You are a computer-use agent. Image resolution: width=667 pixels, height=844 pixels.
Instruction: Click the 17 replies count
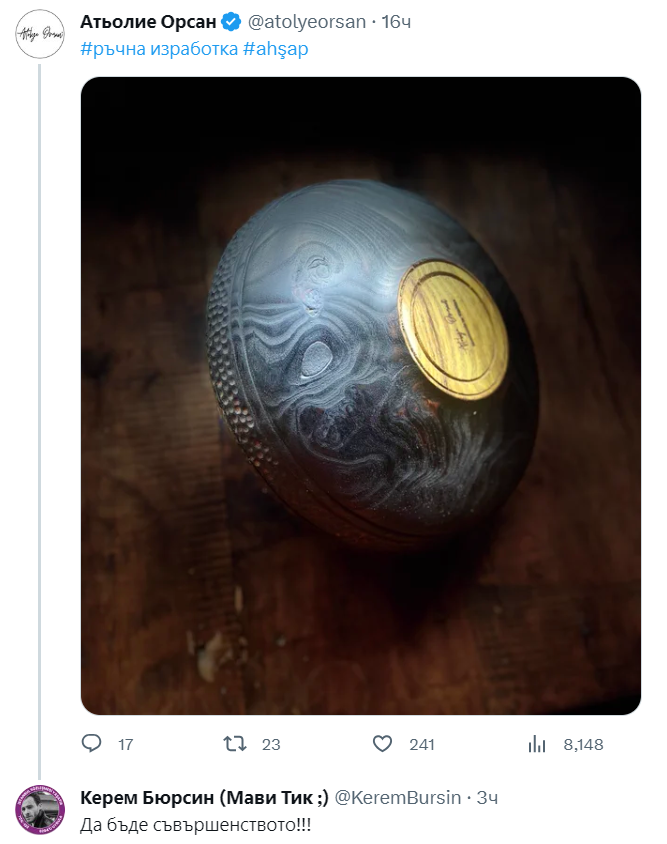point(125,745)
